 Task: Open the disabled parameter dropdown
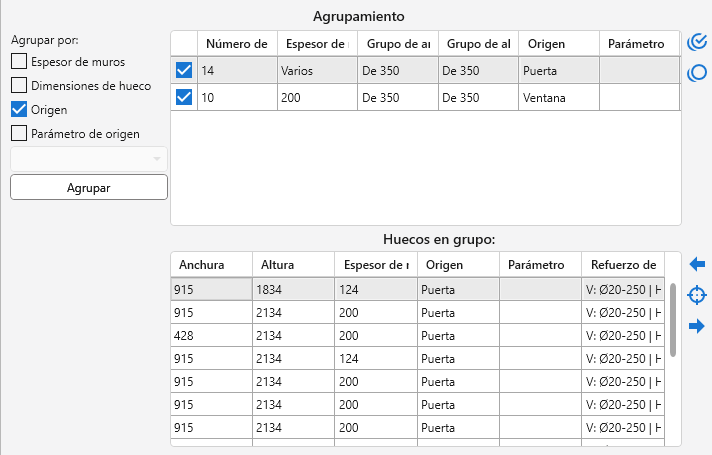(89, 159)
